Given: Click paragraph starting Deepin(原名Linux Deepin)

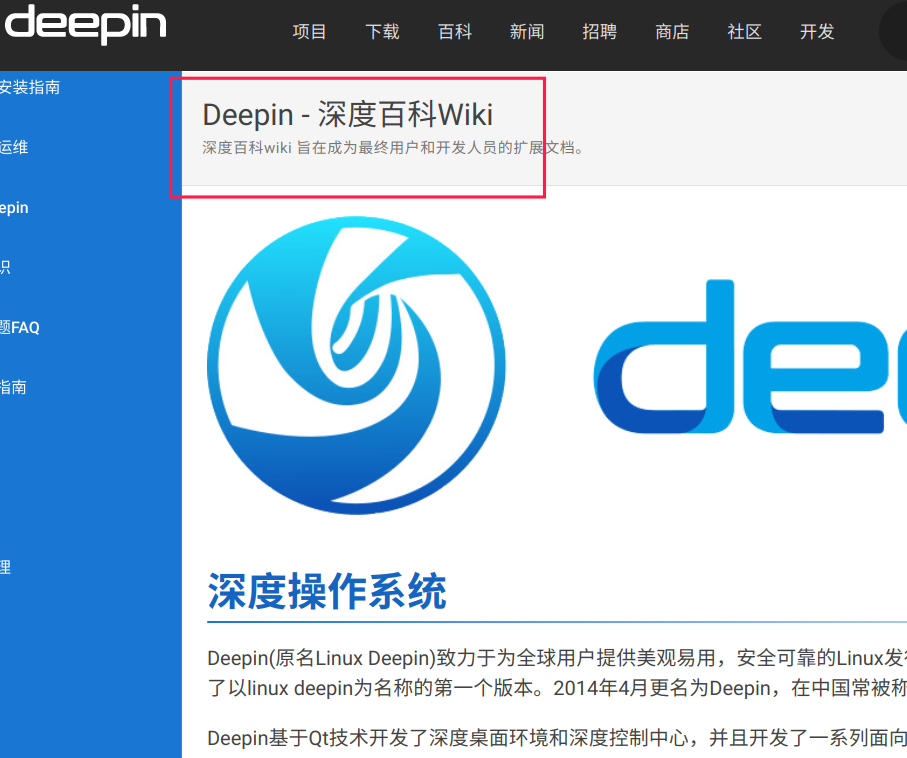Looking at the screenshot, I should point(557,673).
